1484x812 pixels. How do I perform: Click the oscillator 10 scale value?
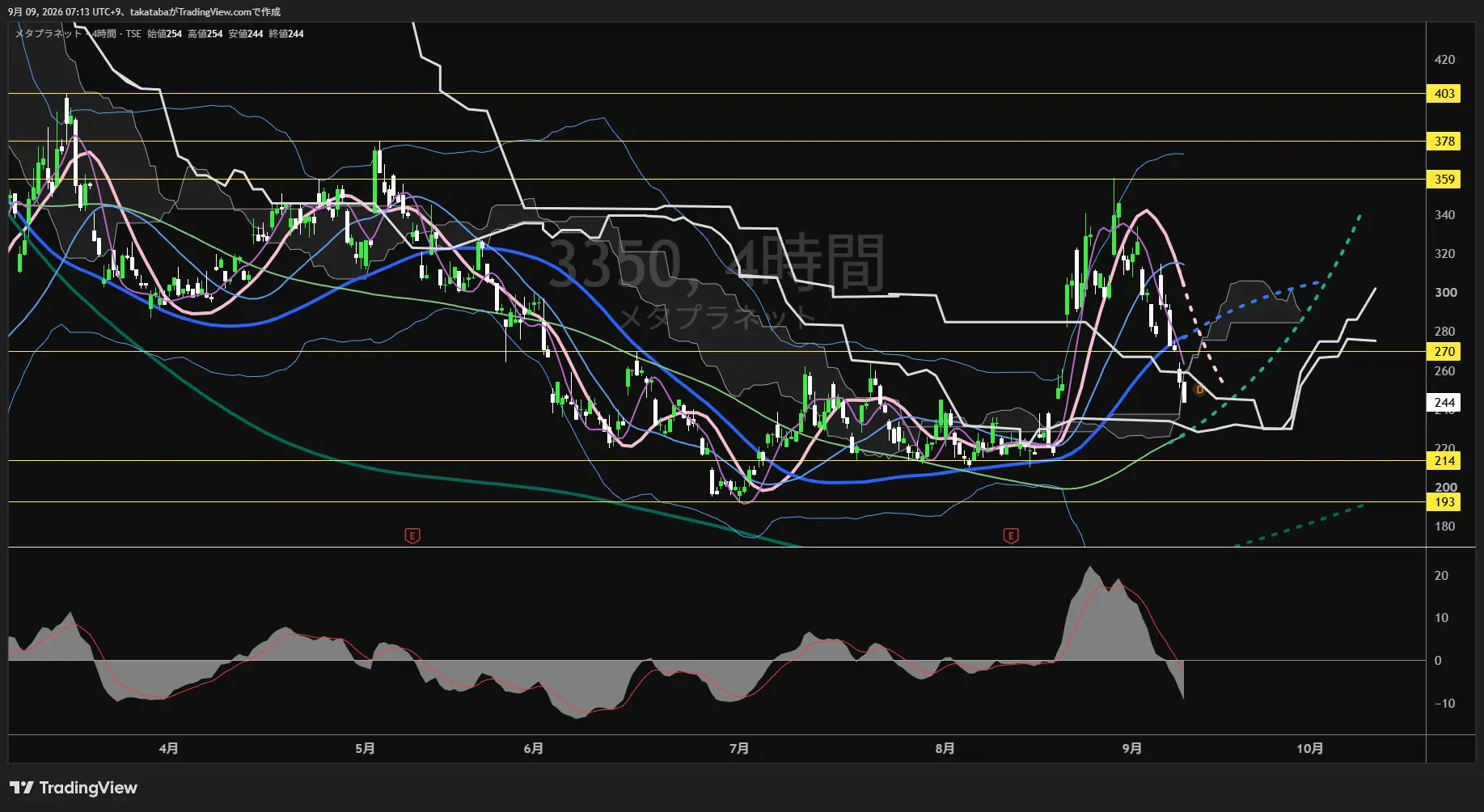1441,618
